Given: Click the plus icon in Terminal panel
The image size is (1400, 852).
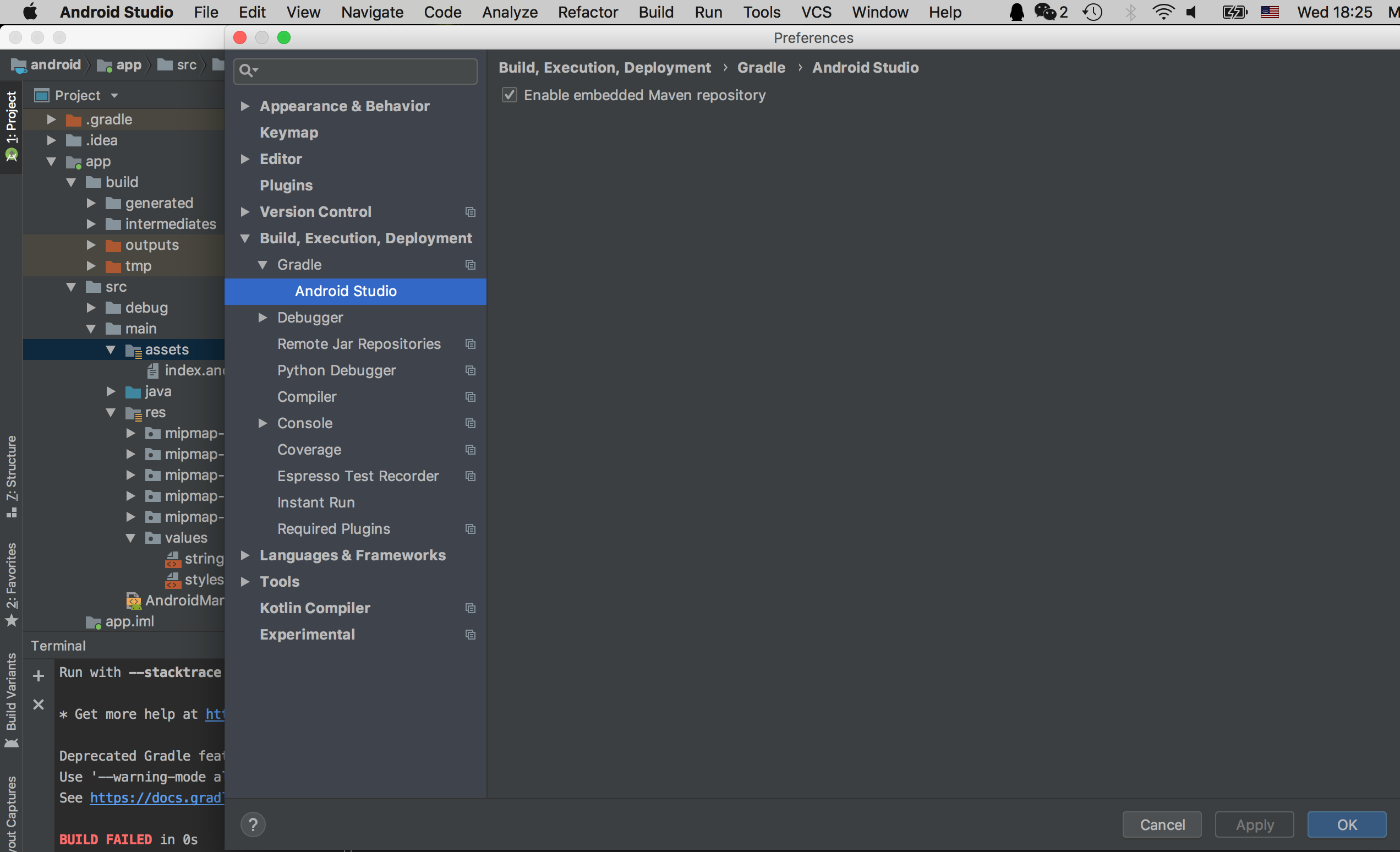Looking at the screenshot, I should pos(39,676).
